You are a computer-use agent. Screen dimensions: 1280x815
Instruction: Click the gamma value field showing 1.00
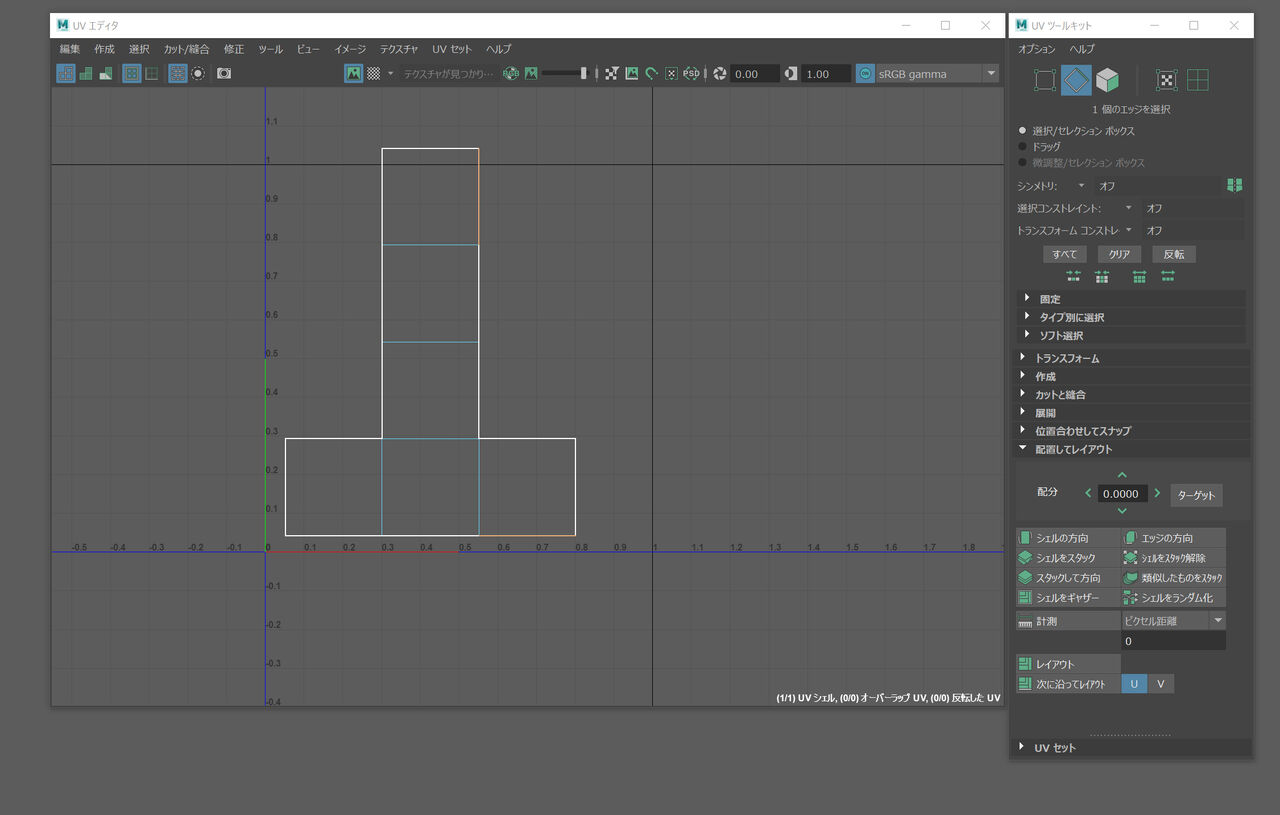pos(826,74)
